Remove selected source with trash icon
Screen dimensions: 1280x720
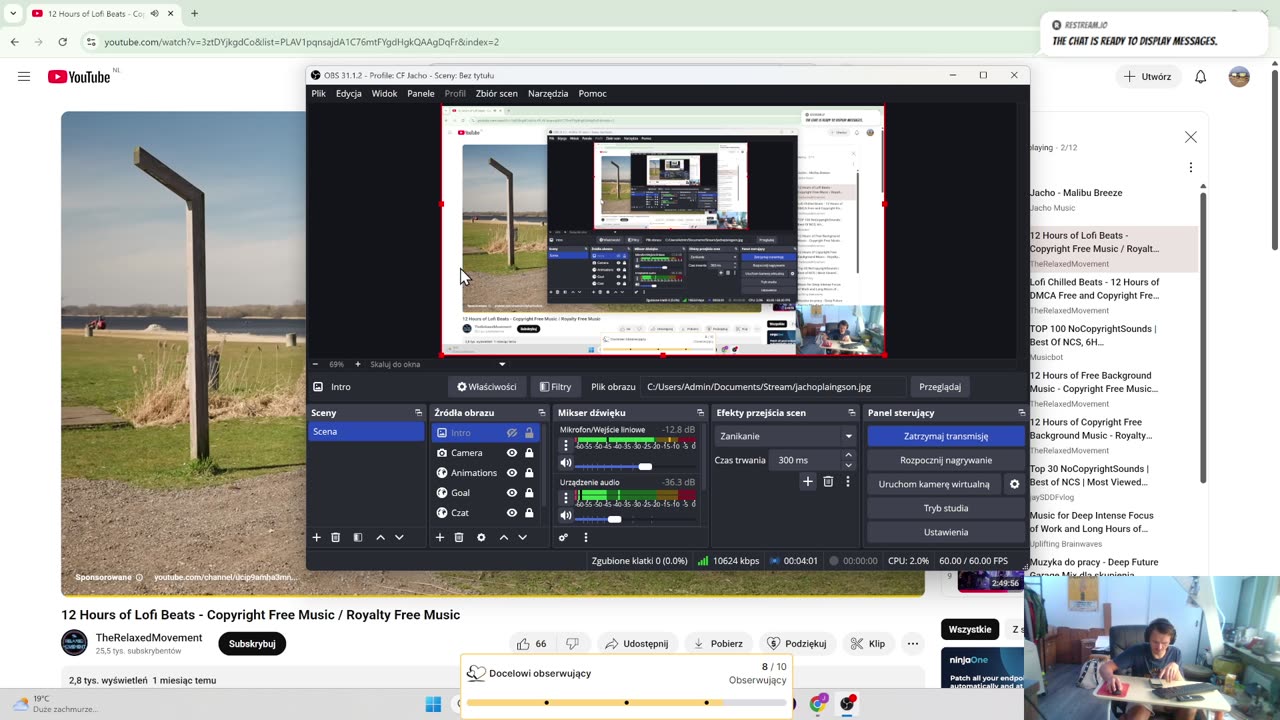459,537
